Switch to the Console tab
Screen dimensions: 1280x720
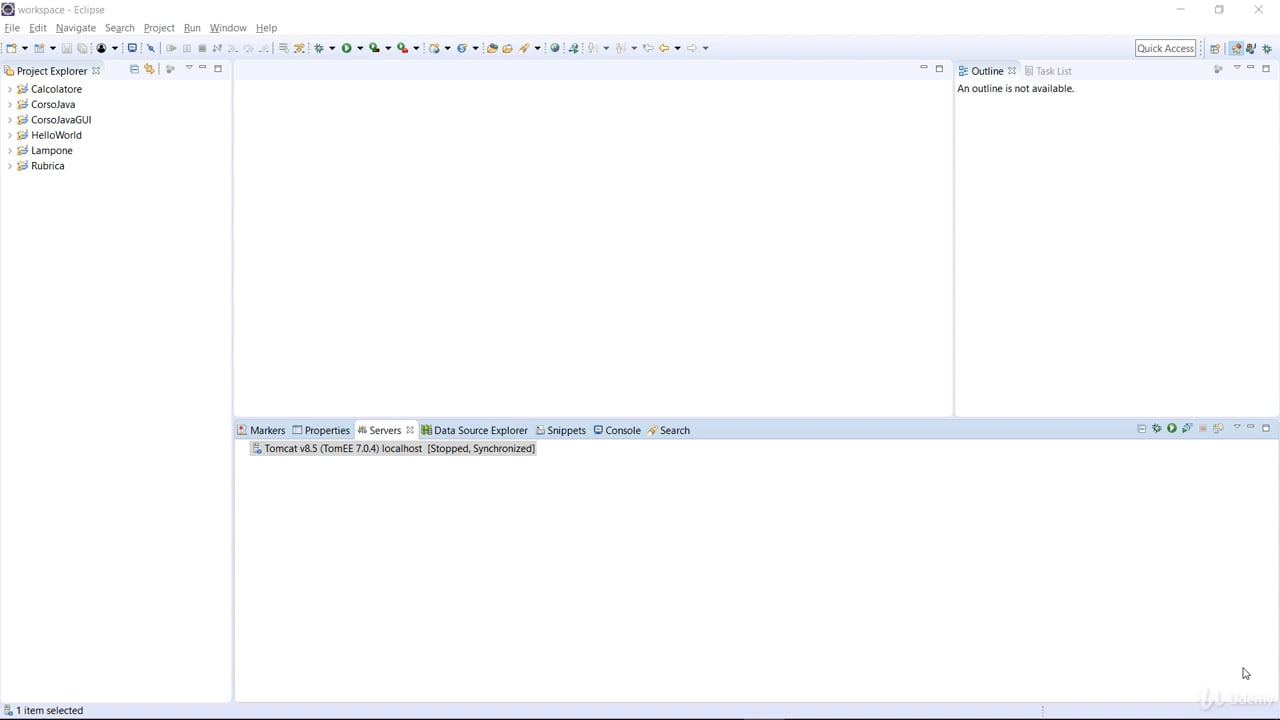coord(617,430)
